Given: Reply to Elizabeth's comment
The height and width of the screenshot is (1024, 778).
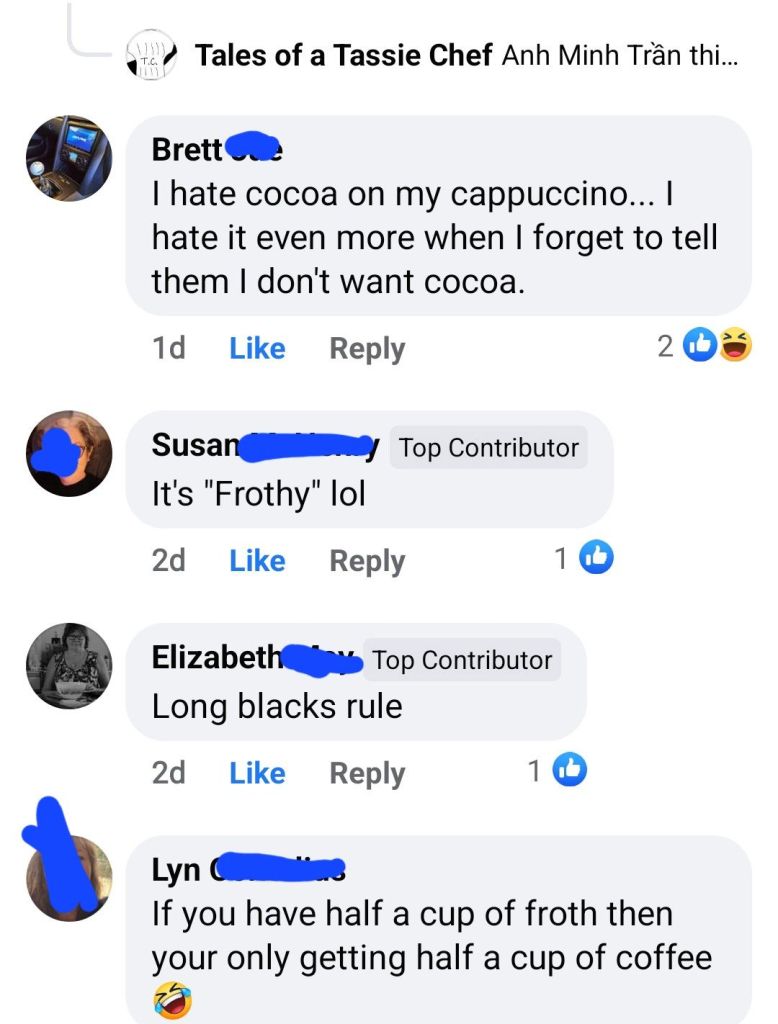Looking at the screenshot, I should 367,773.
